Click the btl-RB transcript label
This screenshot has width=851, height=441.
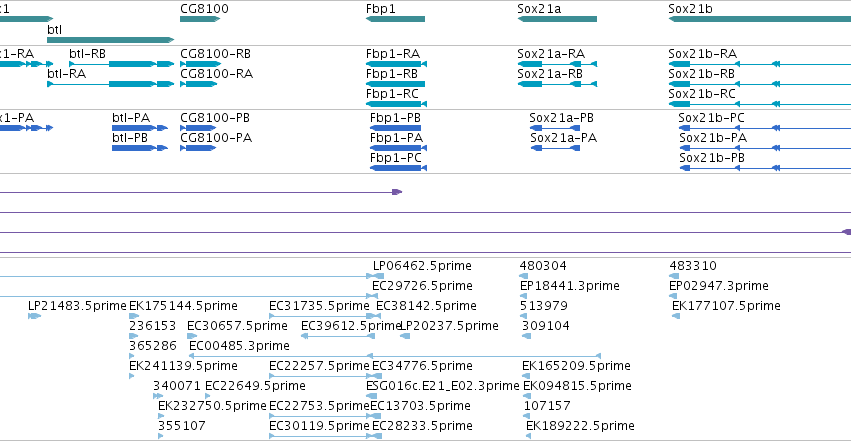pyautogui.click(x=87, y=54)
